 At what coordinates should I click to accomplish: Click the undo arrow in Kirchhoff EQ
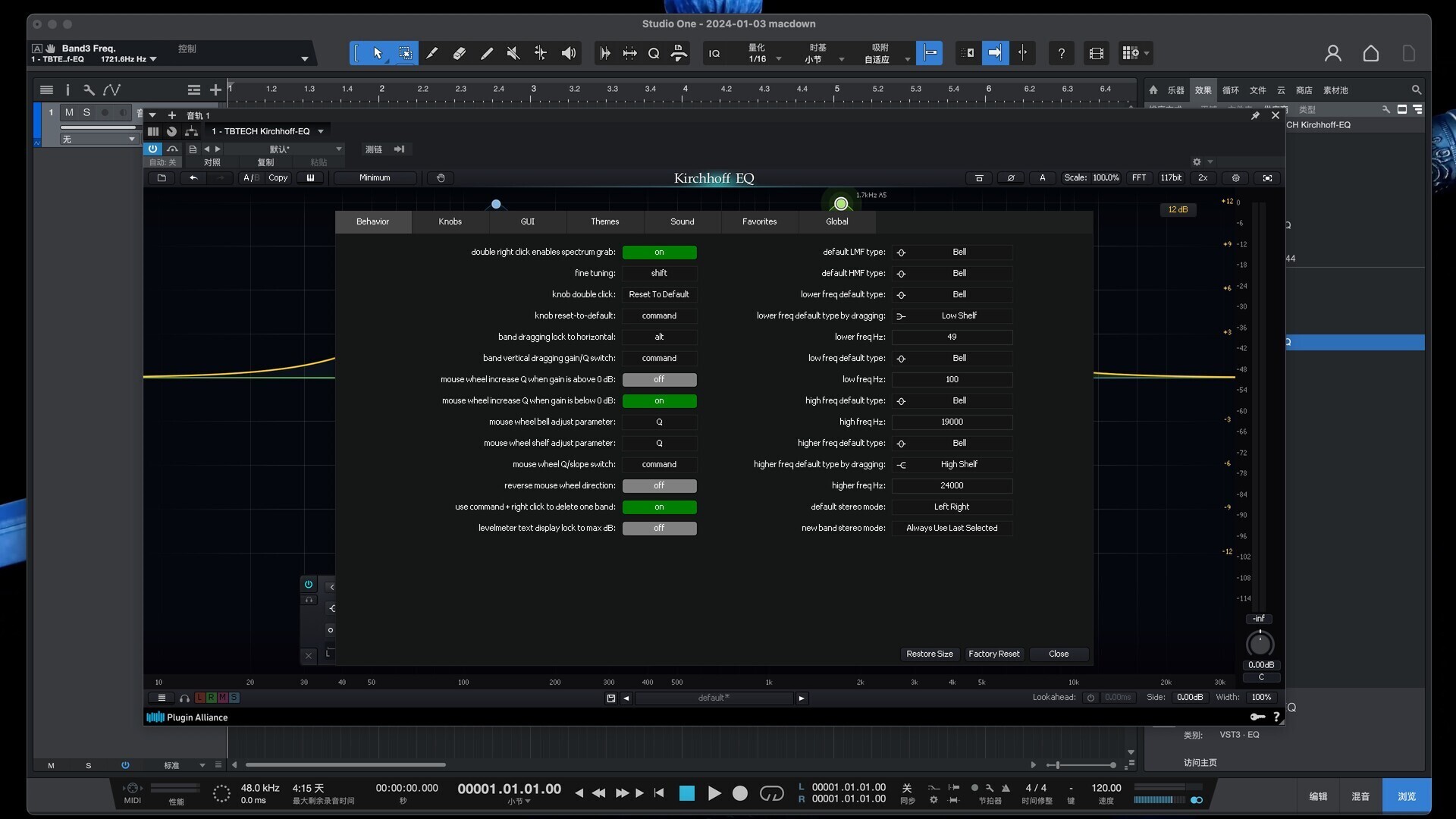[x=193, y=178]
